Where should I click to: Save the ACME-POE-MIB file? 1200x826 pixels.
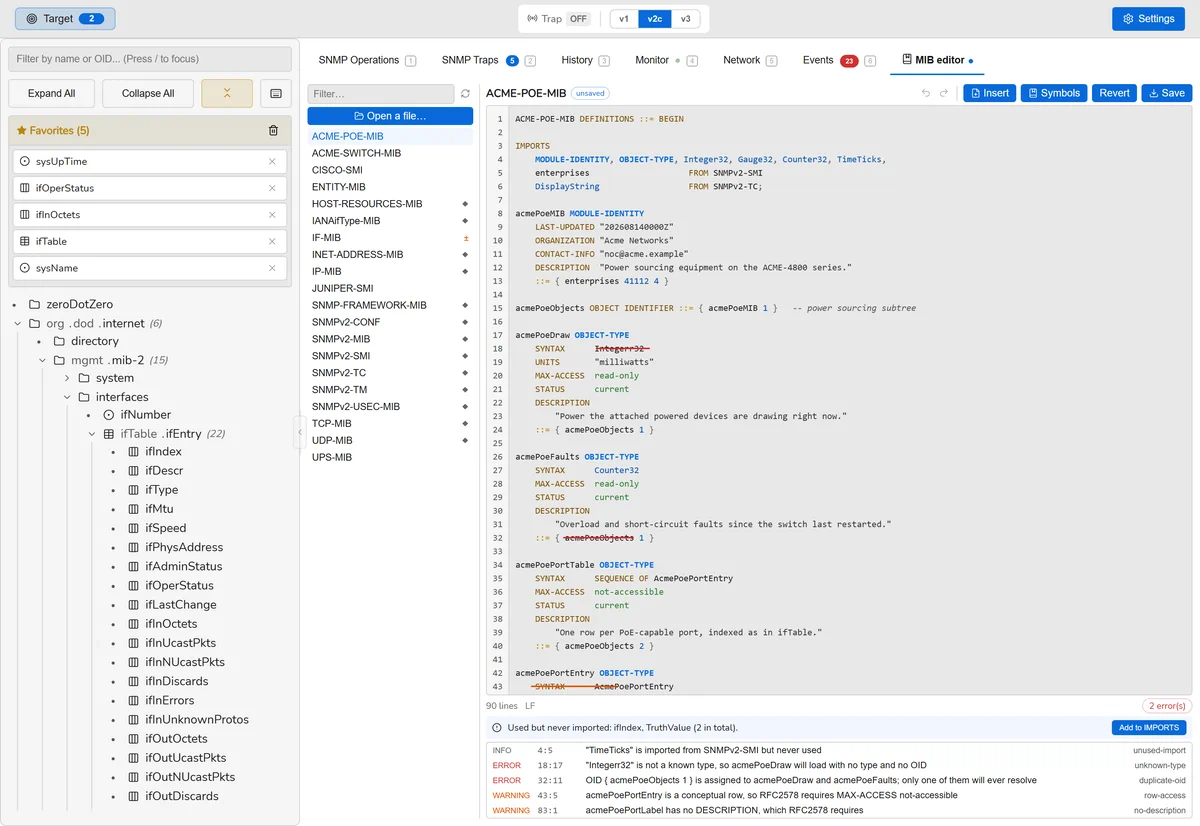pos(1167,93)
